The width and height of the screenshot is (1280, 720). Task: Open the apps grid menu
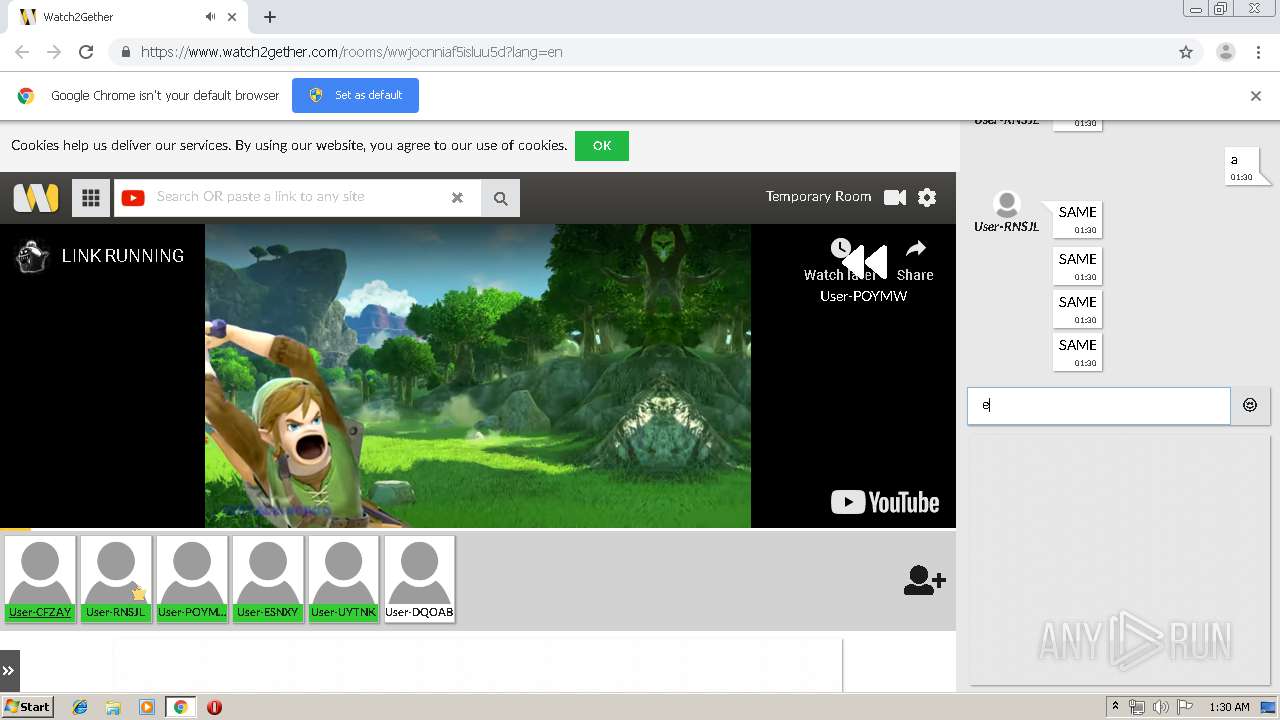[90, 197]
